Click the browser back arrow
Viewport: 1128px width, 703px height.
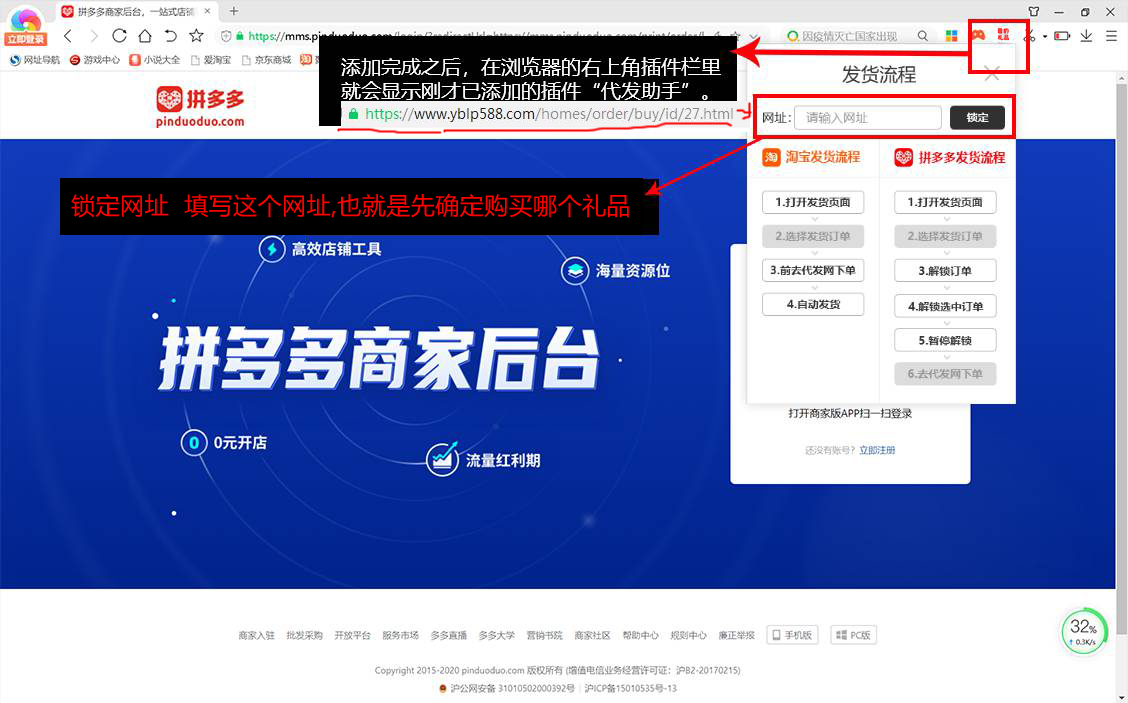[x=68, y=35]
